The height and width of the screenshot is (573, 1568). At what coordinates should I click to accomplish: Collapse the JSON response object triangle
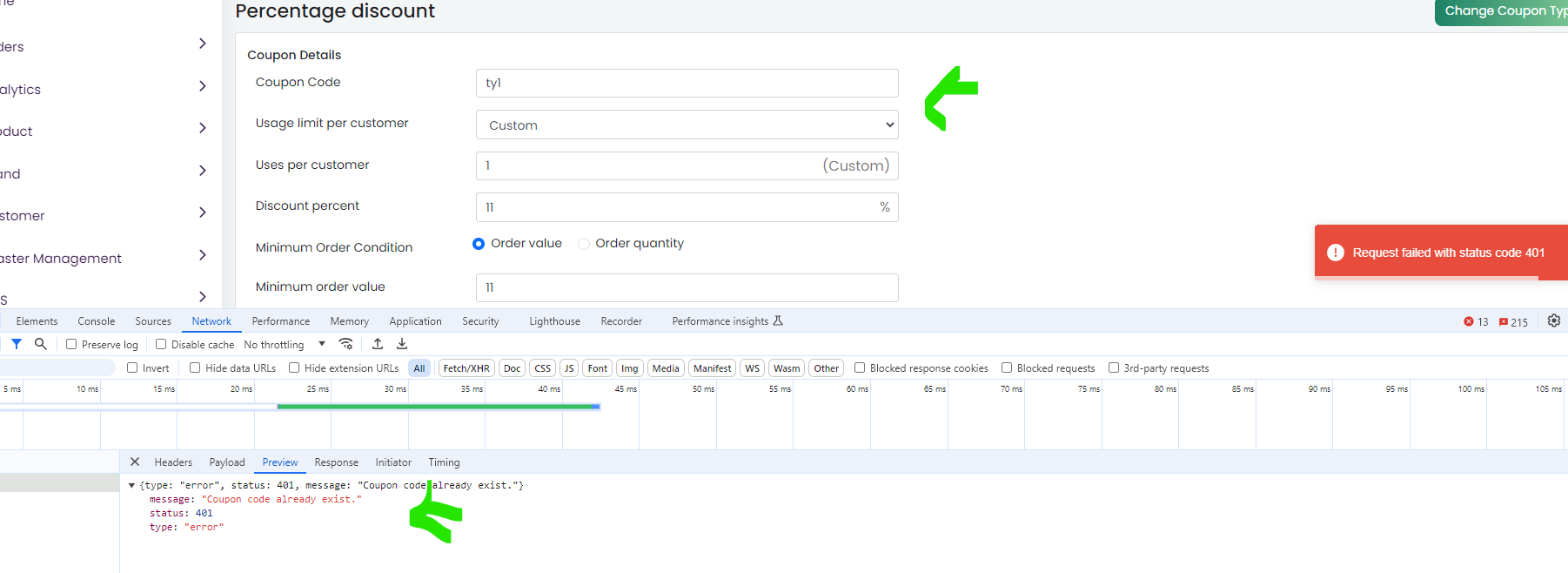pos(131,485)
